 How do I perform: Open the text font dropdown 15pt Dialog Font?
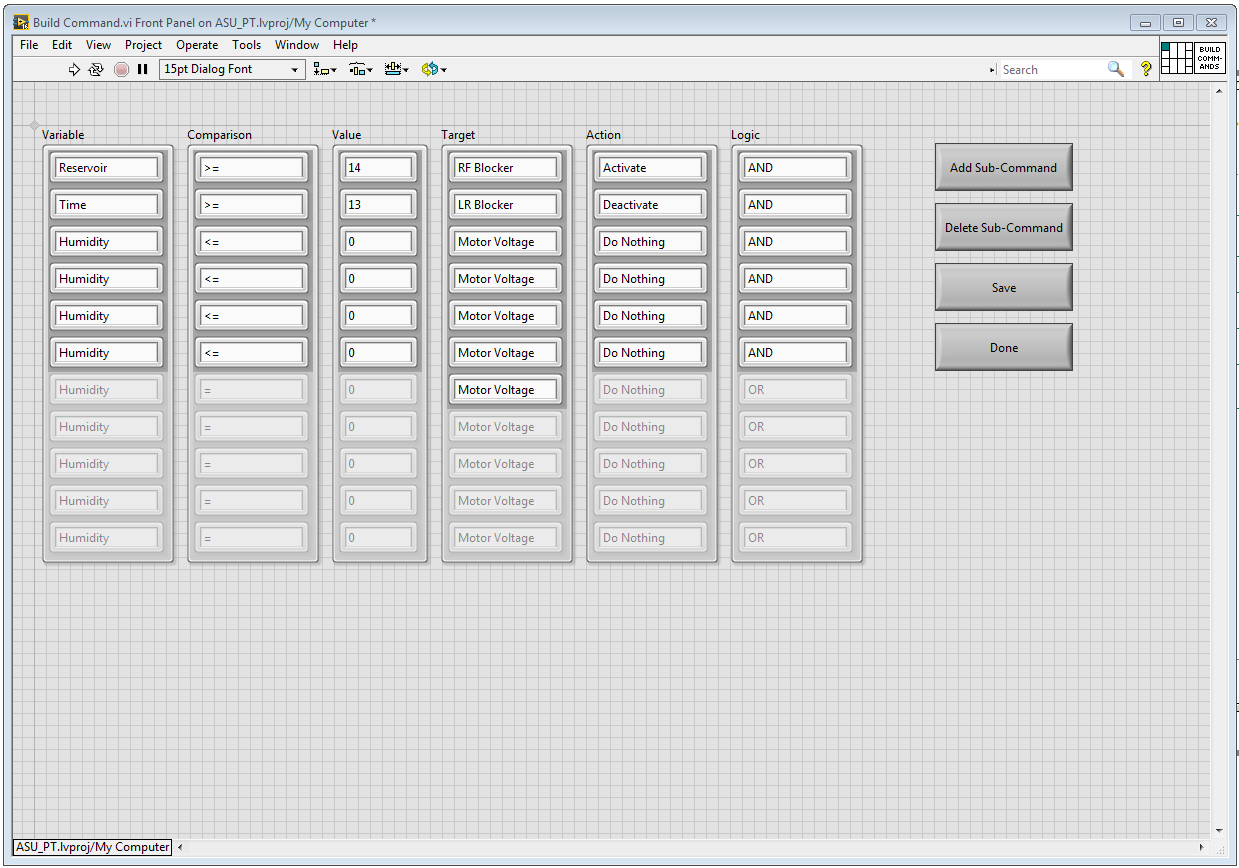point(231,69)
